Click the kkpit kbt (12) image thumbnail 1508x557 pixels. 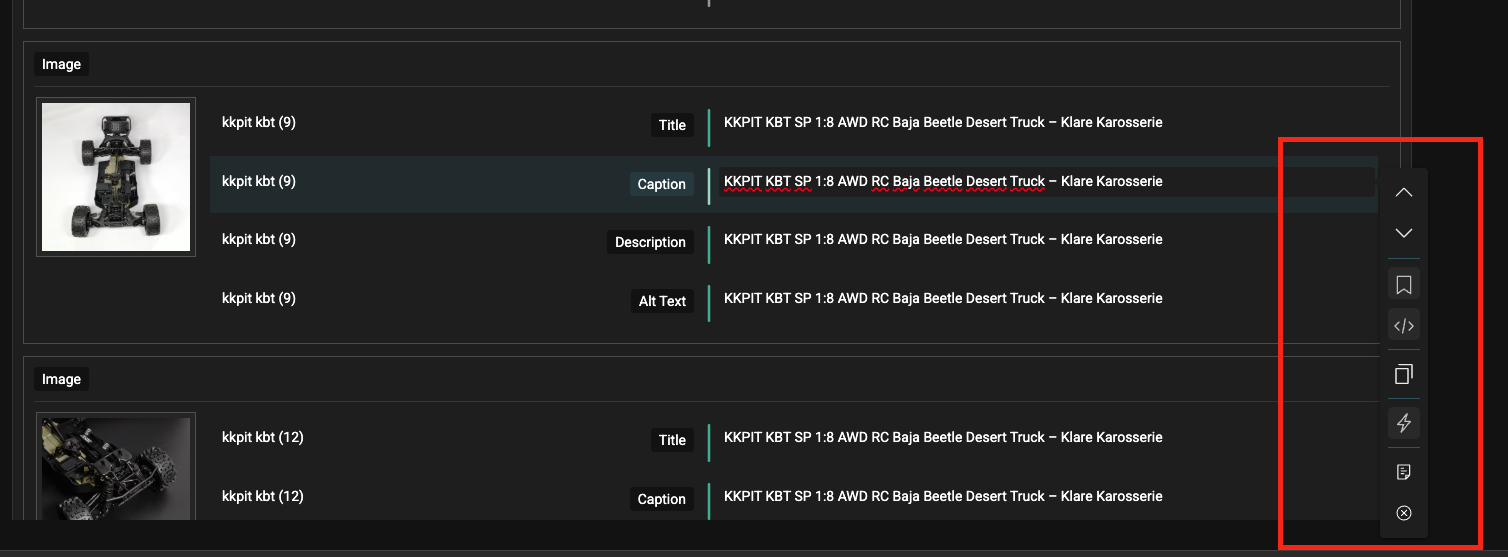point(116,467)
